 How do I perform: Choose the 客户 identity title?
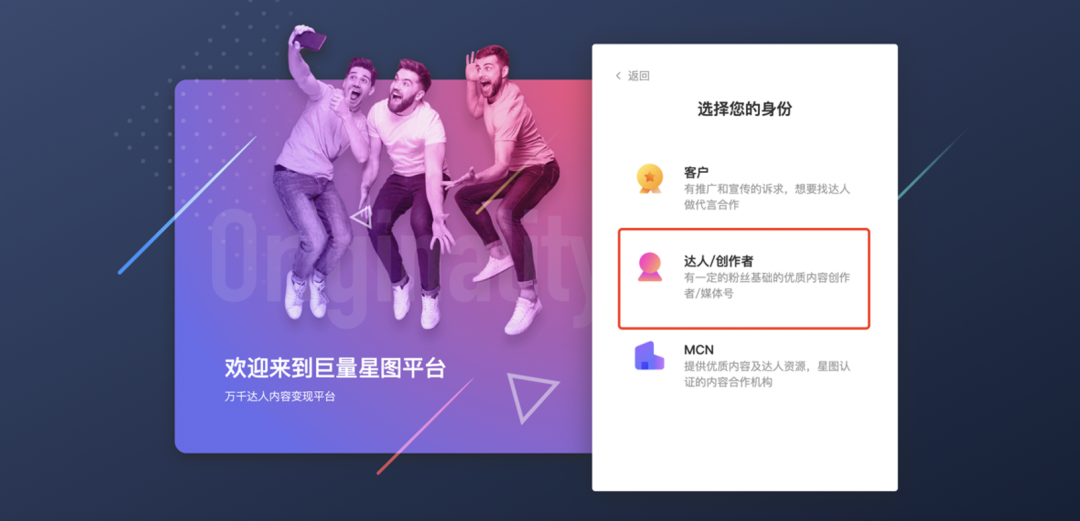click(x=696, y=172)
